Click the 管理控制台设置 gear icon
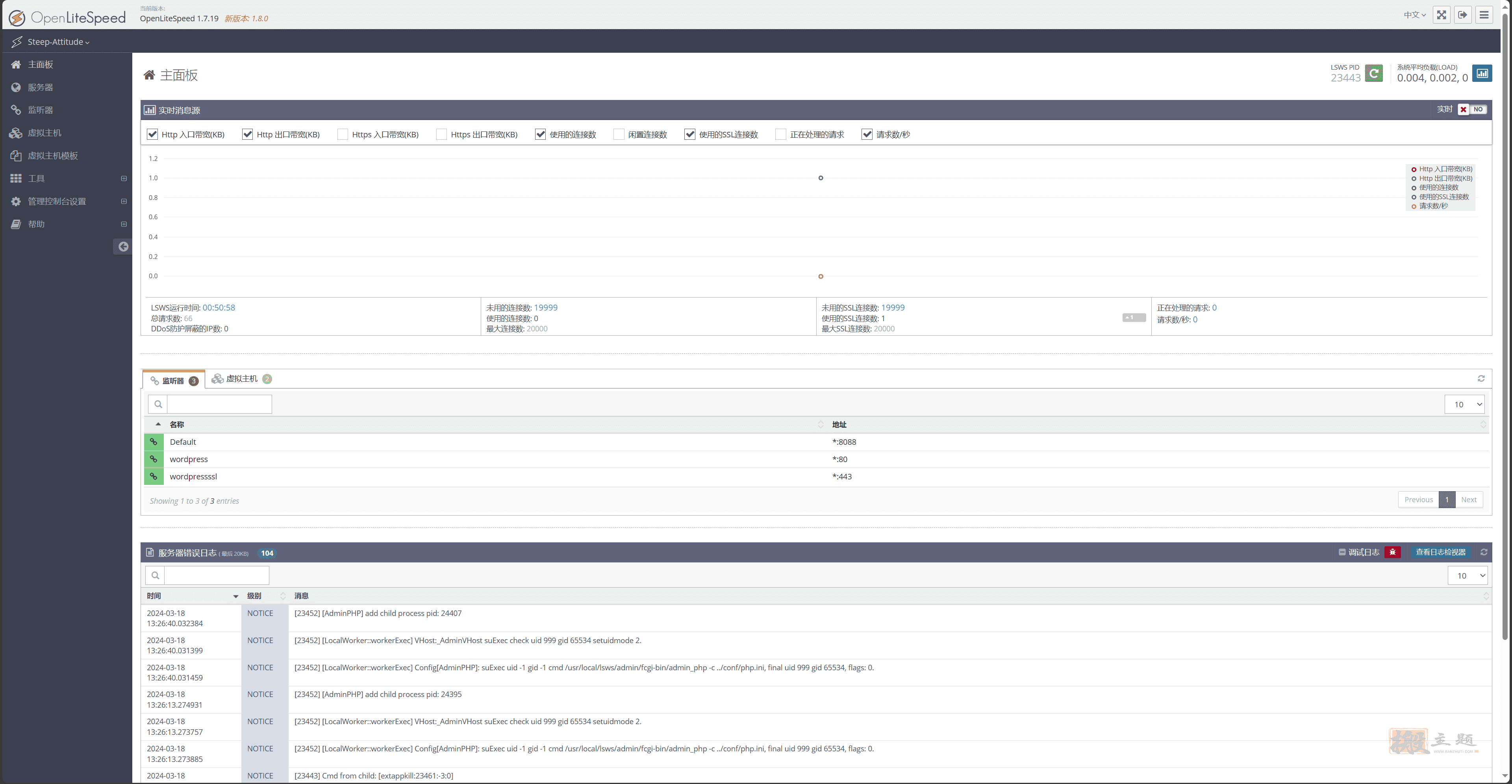Image resolution: width=1512 pixels, height=784 pixels. [16, 201]
